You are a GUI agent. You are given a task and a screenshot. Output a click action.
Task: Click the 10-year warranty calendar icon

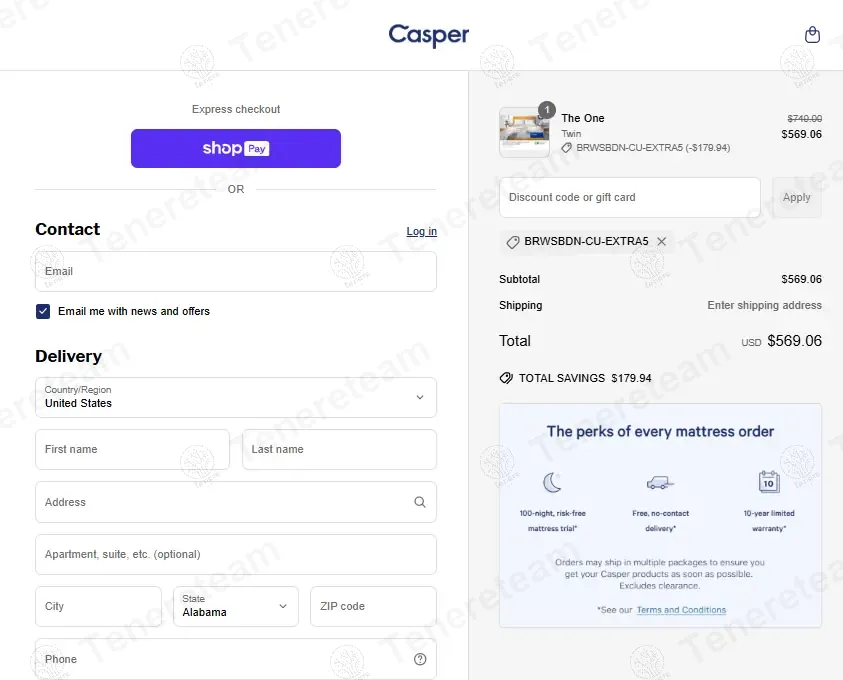pos(768,482)
